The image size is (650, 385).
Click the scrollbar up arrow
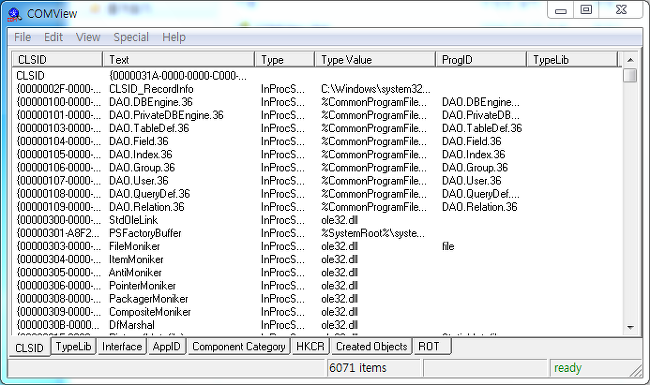tap(630, 60)
